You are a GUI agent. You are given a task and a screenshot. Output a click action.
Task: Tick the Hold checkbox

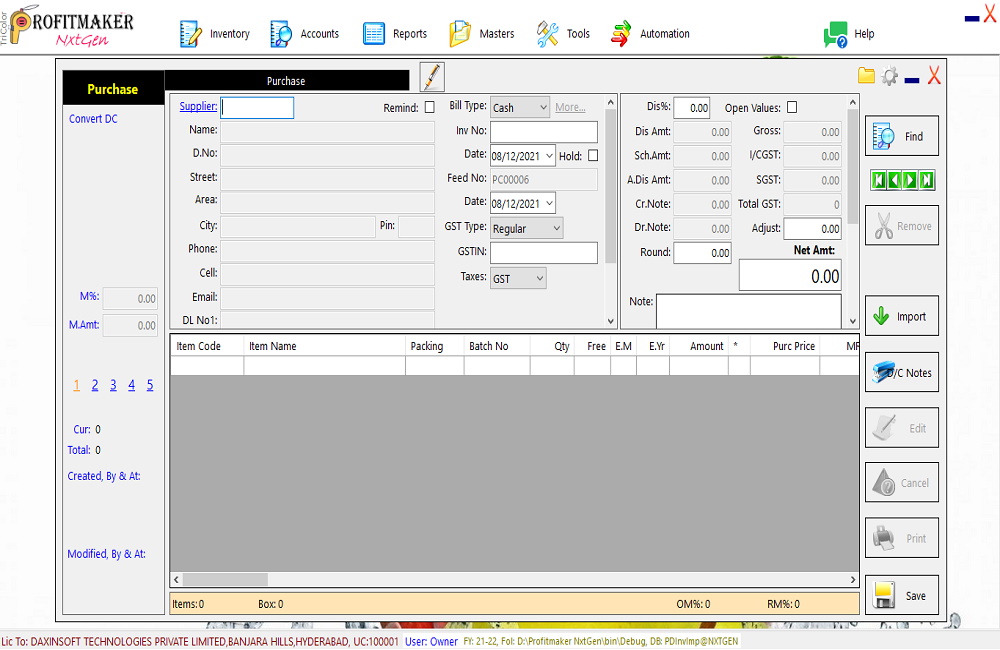[593, 156]
